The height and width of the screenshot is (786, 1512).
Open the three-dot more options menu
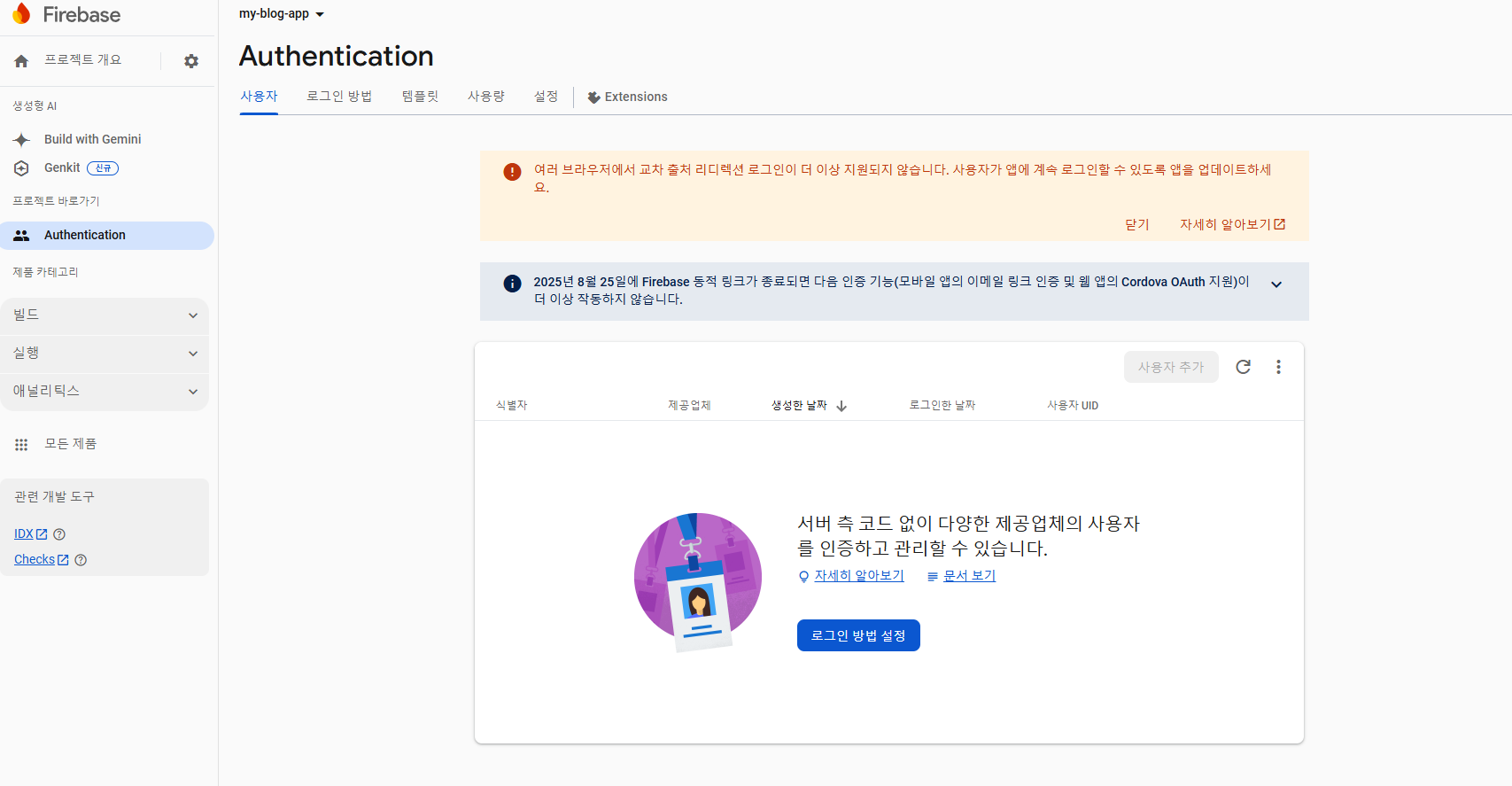point(1278,367)
